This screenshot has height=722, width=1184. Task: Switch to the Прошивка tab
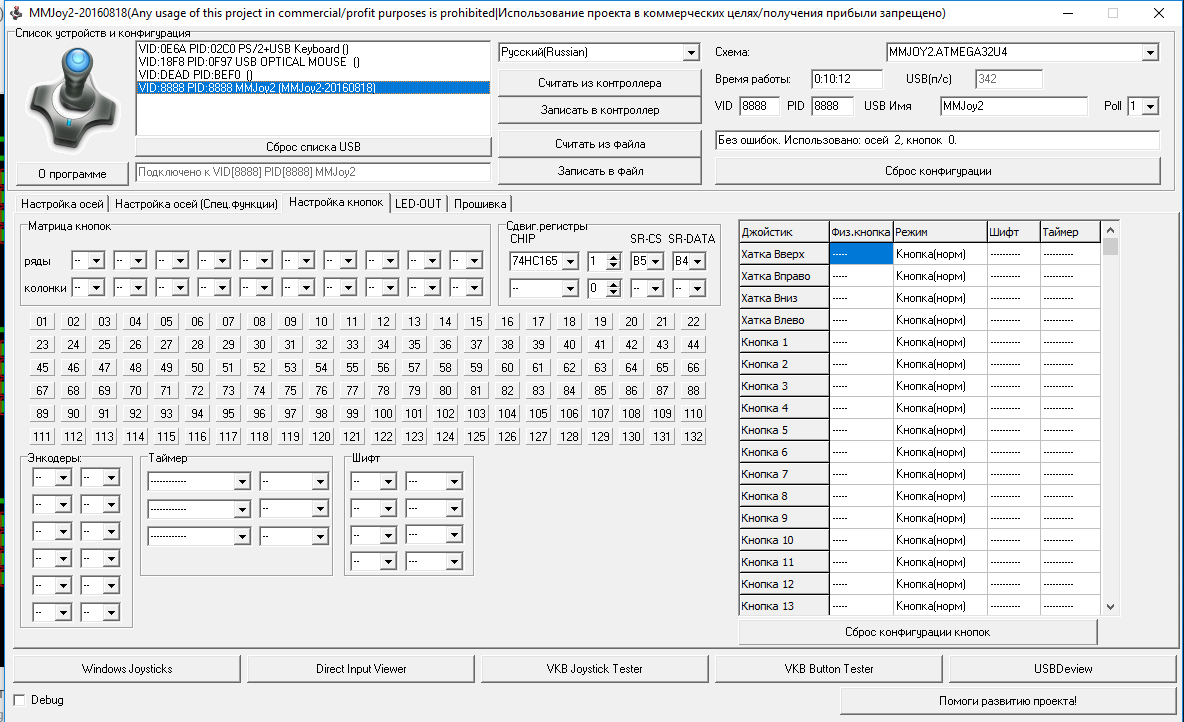coord(480,204)
